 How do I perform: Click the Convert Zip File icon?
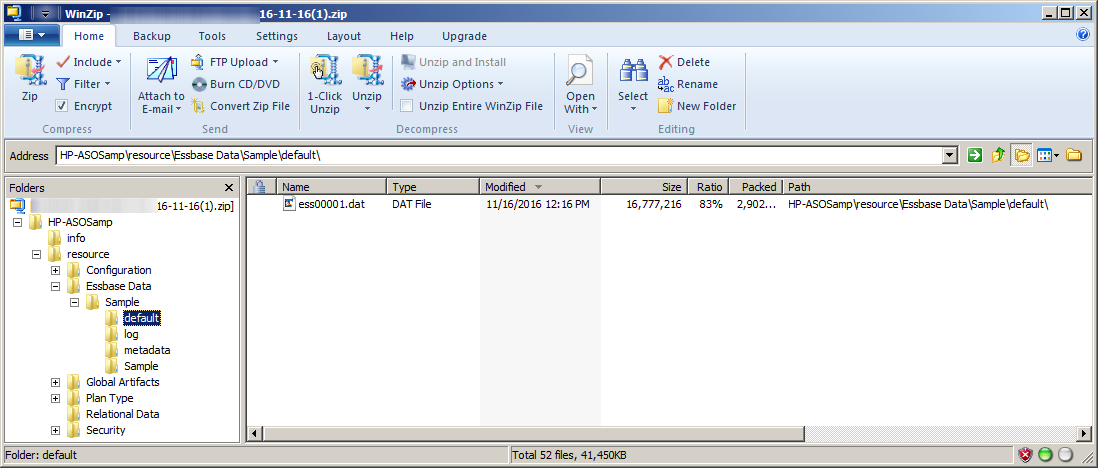198,106
